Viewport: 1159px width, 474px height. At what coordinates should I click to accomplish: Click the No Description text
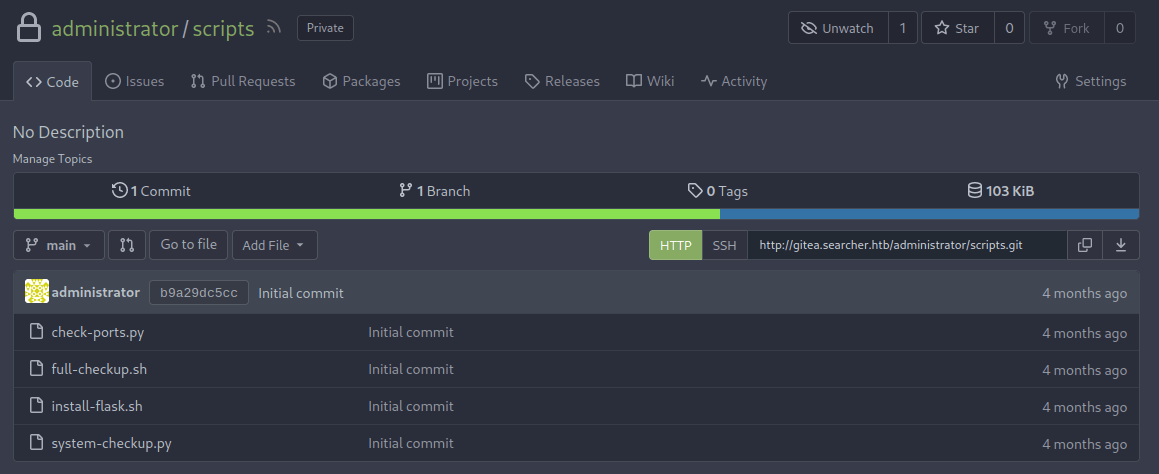(x=68, y=132)
